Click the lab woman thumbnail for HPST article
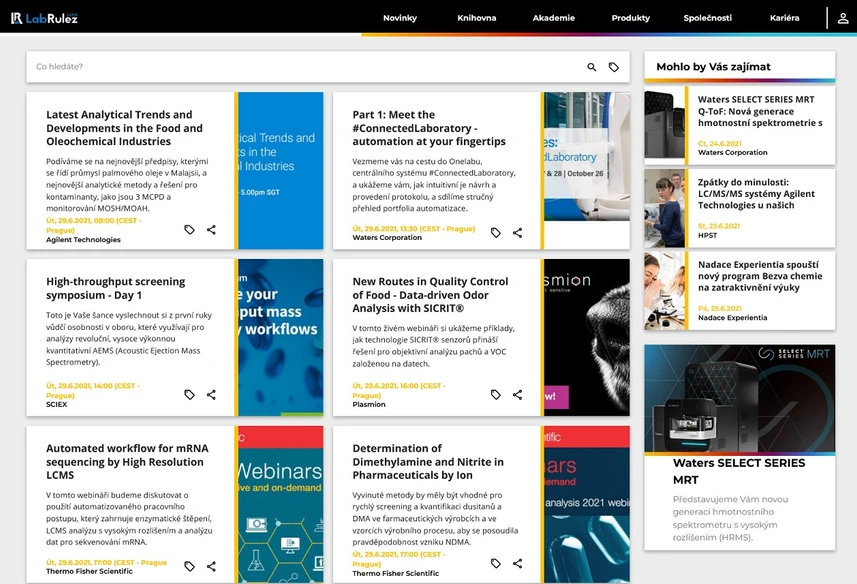This screenshot has width=857, height=584. click(664, 208)
